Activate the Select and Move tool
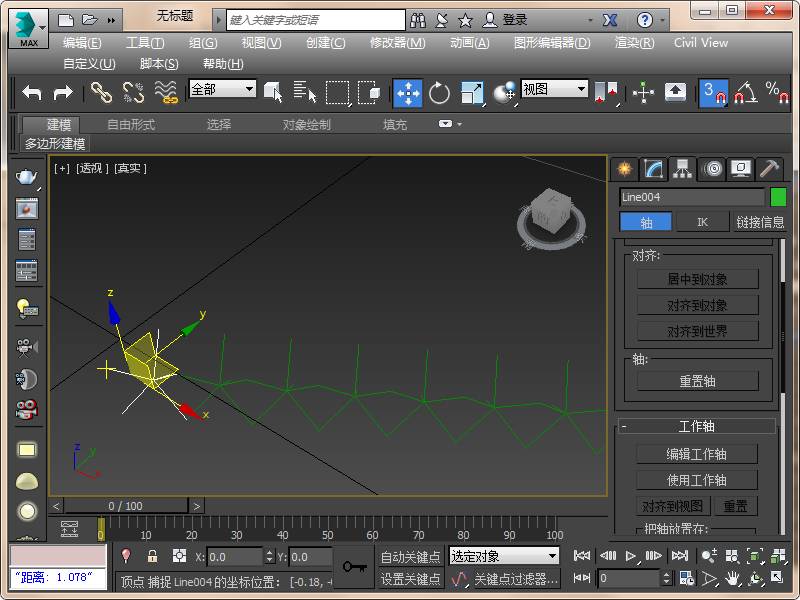 [x=407, y=93]
